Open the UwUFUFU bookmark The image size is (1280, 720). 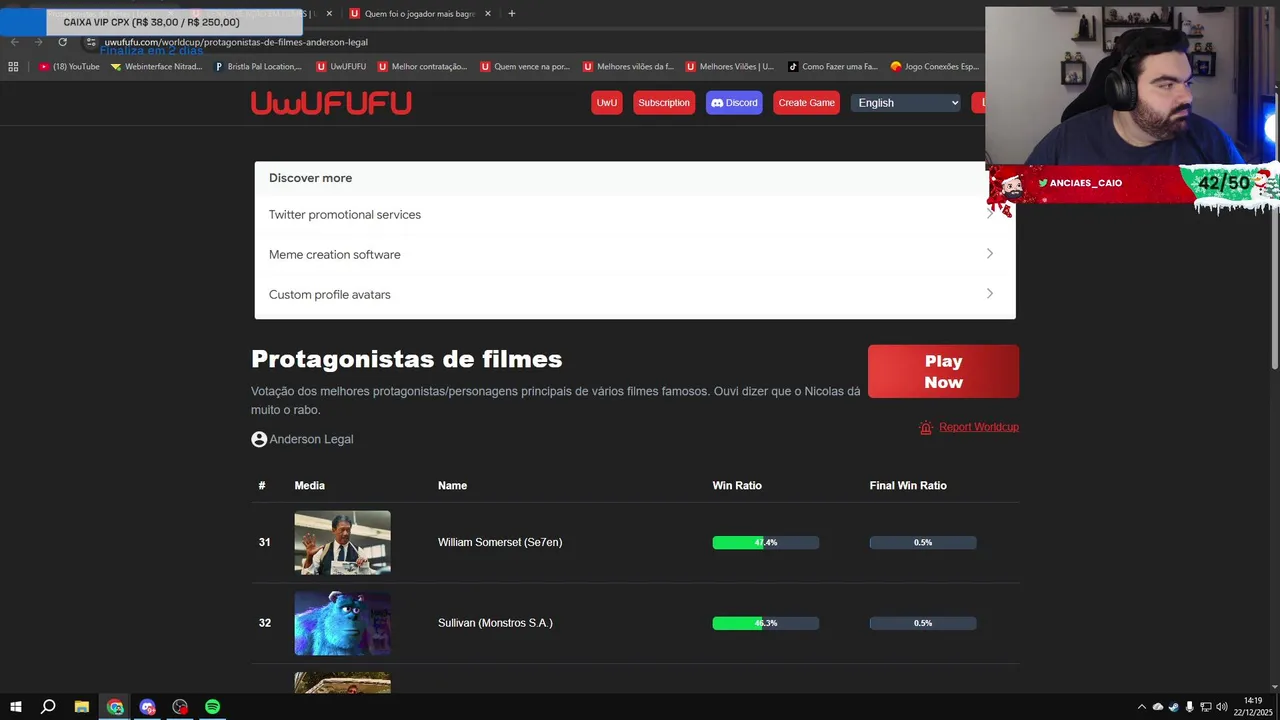tap(341, 67)
